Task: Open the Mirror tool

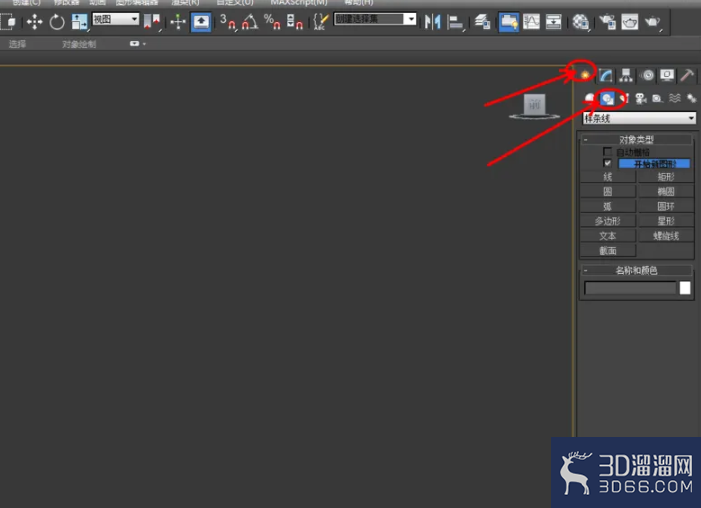Action: pos(432,21)
